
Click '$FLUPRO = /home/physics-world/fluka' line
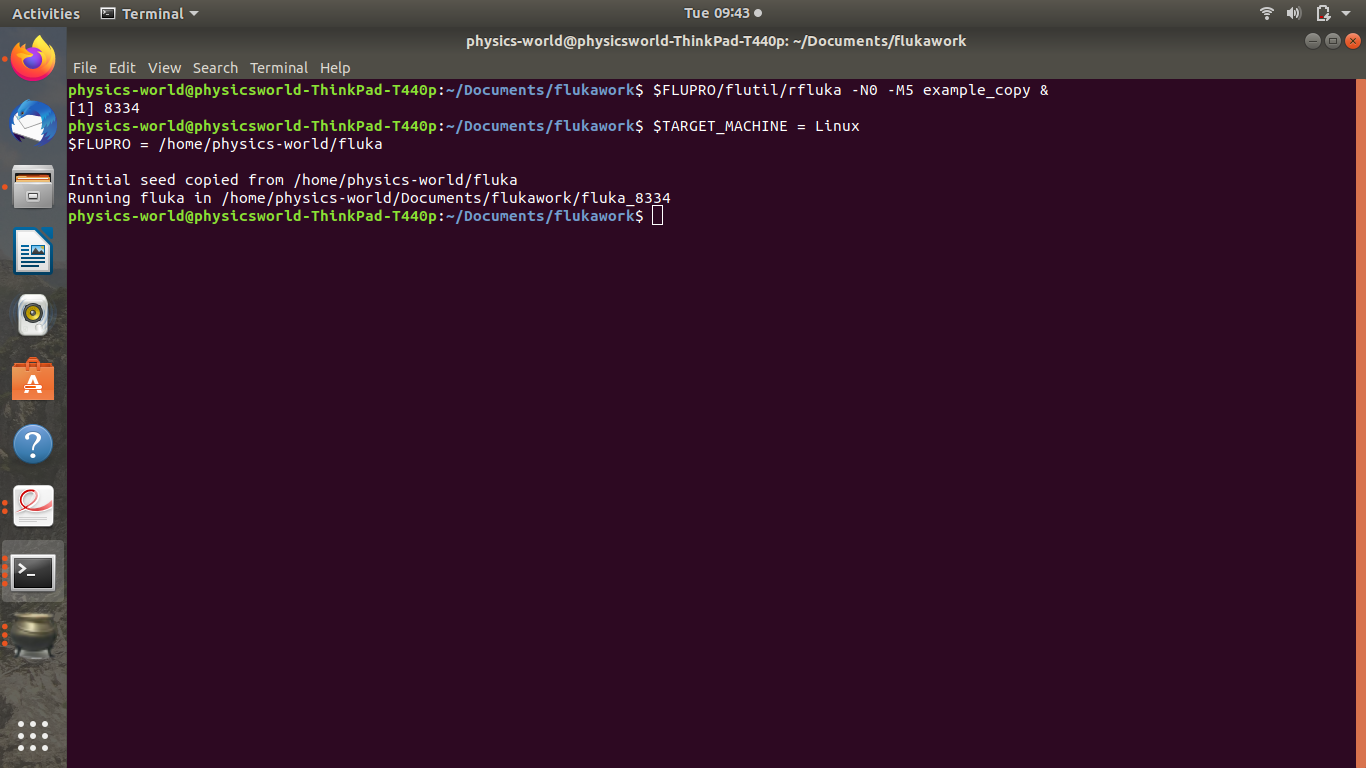pyautogui.click(x=225, y=144)
